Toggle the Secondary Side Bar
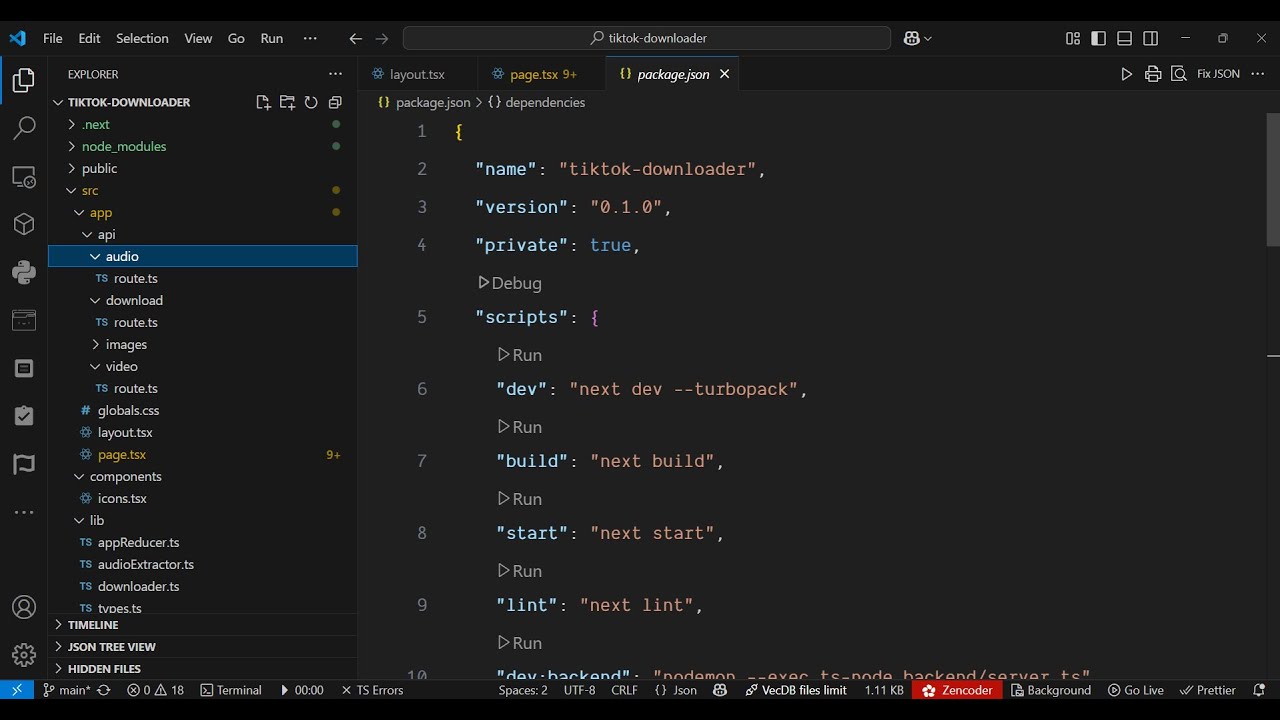 1151,38
